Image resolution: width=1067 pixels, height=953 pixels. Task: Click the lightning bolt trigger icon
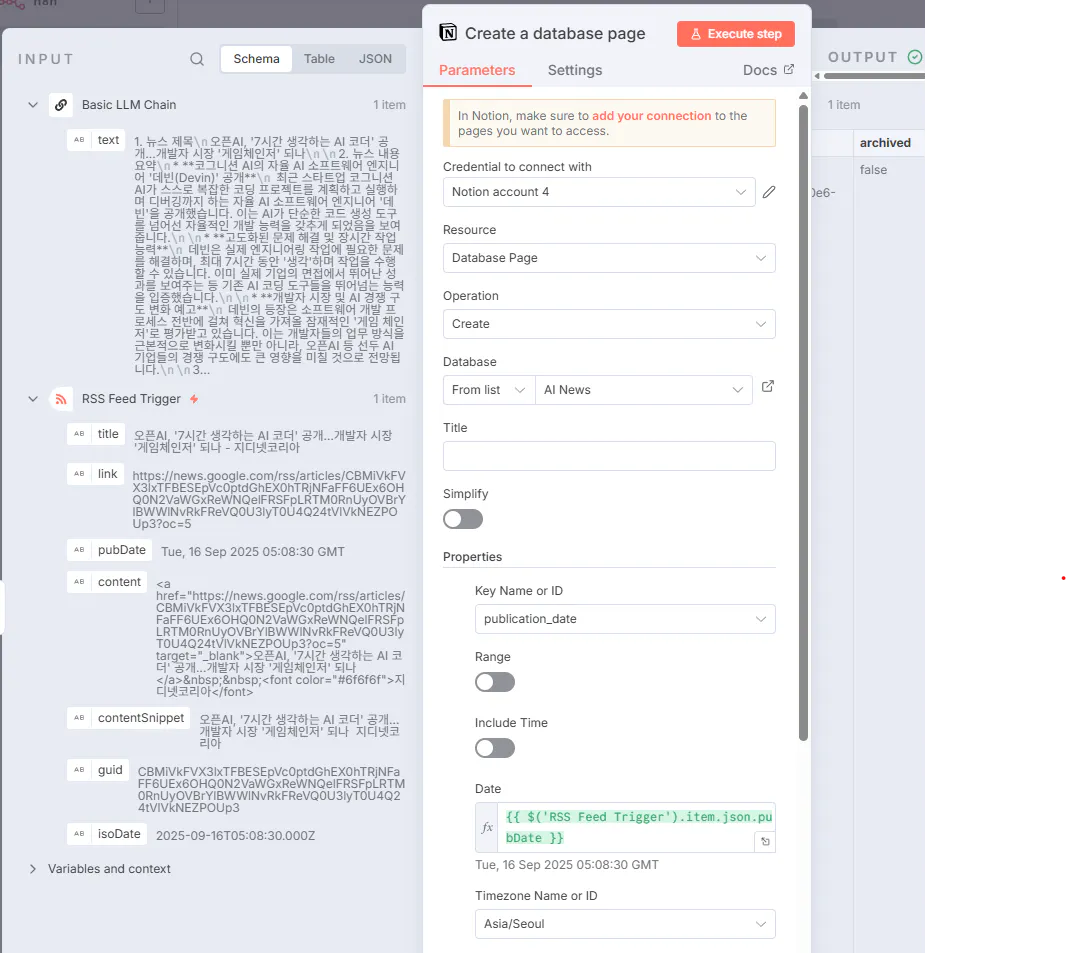[194, 399]
